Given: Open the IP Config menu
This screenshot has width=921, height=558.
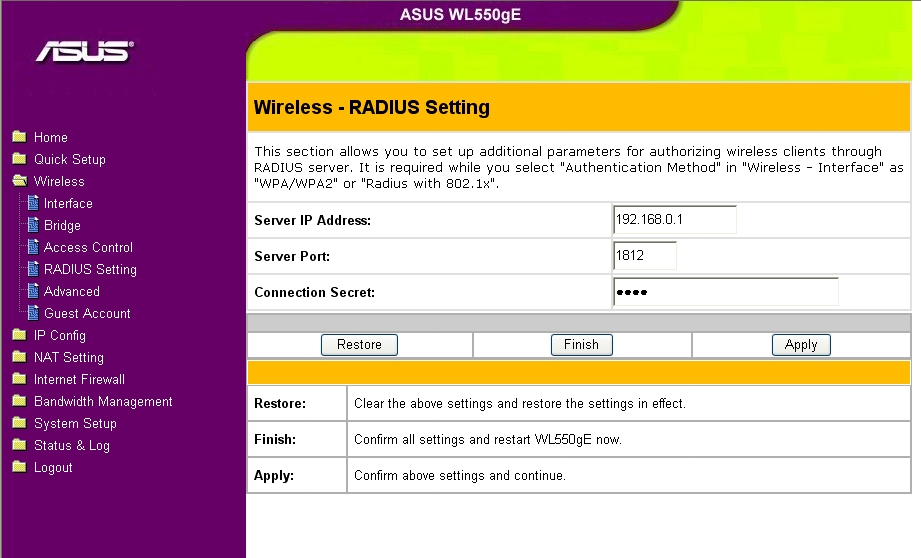Looking at the screenshot, I should (x=59, y=335).
